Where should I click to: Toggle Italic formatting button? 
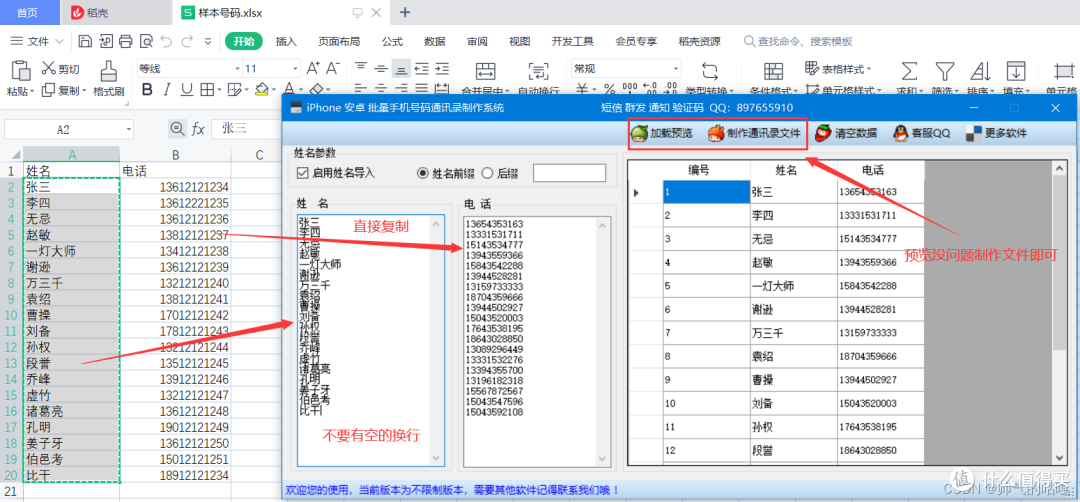click(x=167, y=90)
